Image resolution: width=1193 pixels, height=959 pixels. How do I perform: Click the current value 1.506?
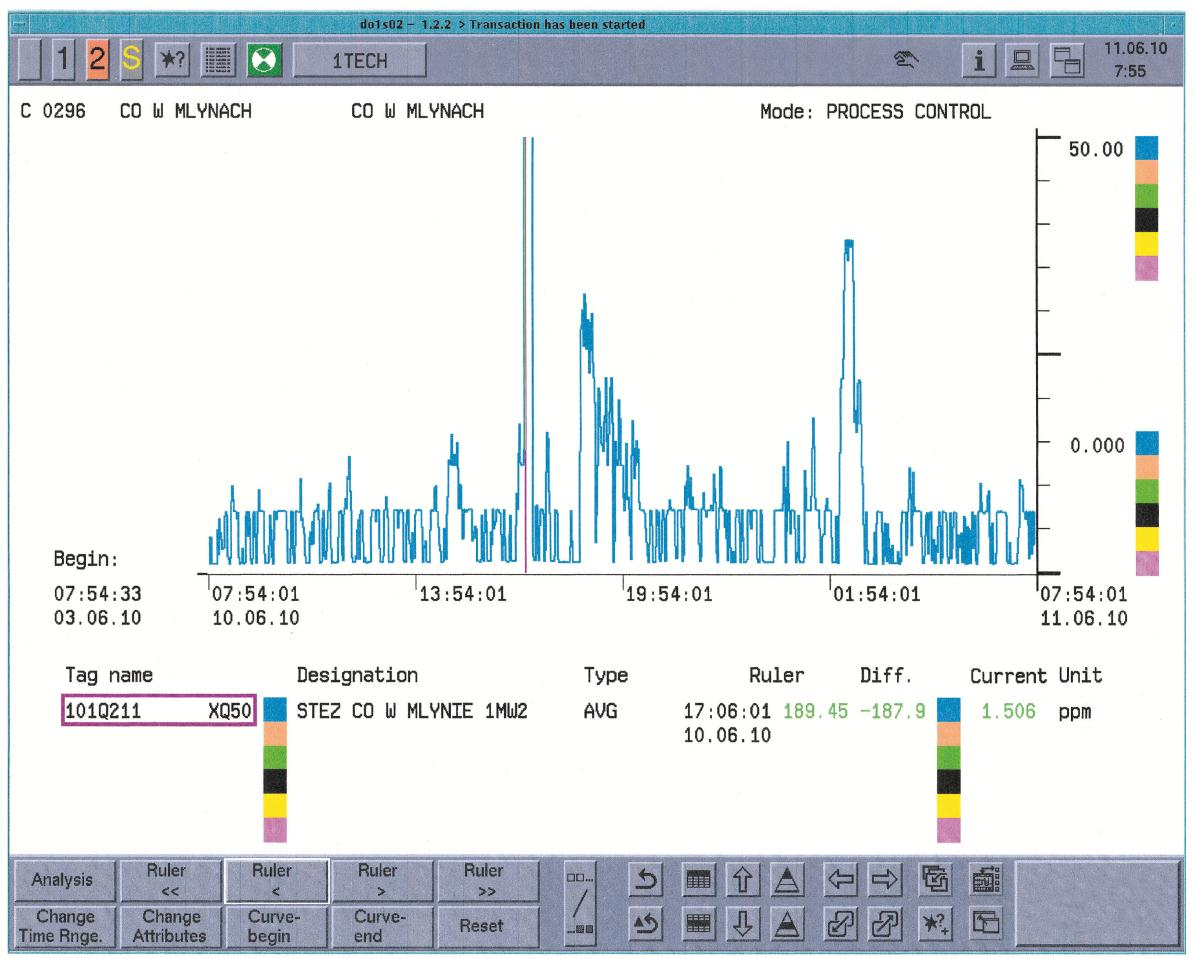tap(1008, 711)
